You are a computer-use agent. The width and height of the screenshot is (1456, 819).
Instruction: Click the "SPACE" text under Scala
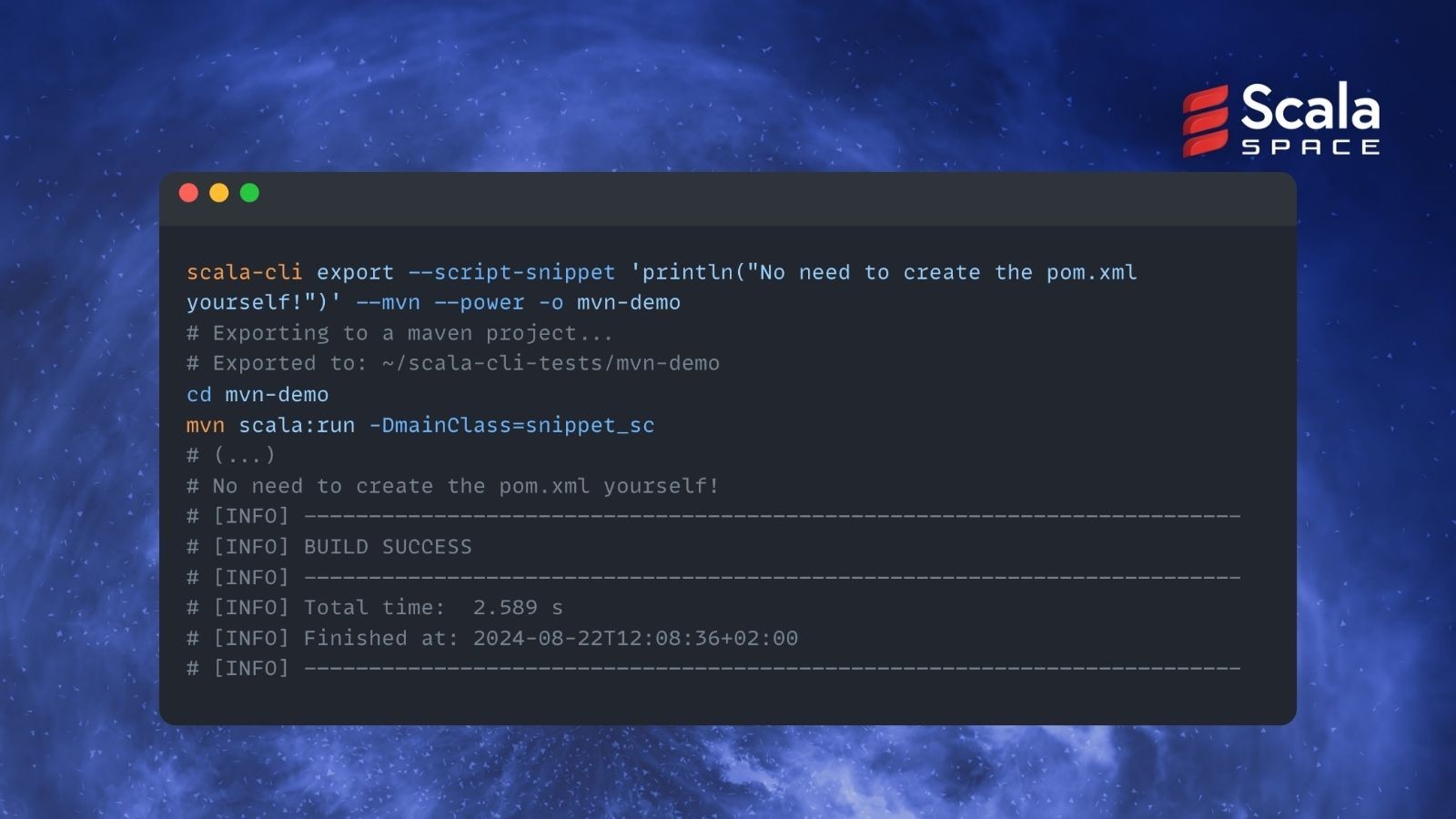point(1310,147)
